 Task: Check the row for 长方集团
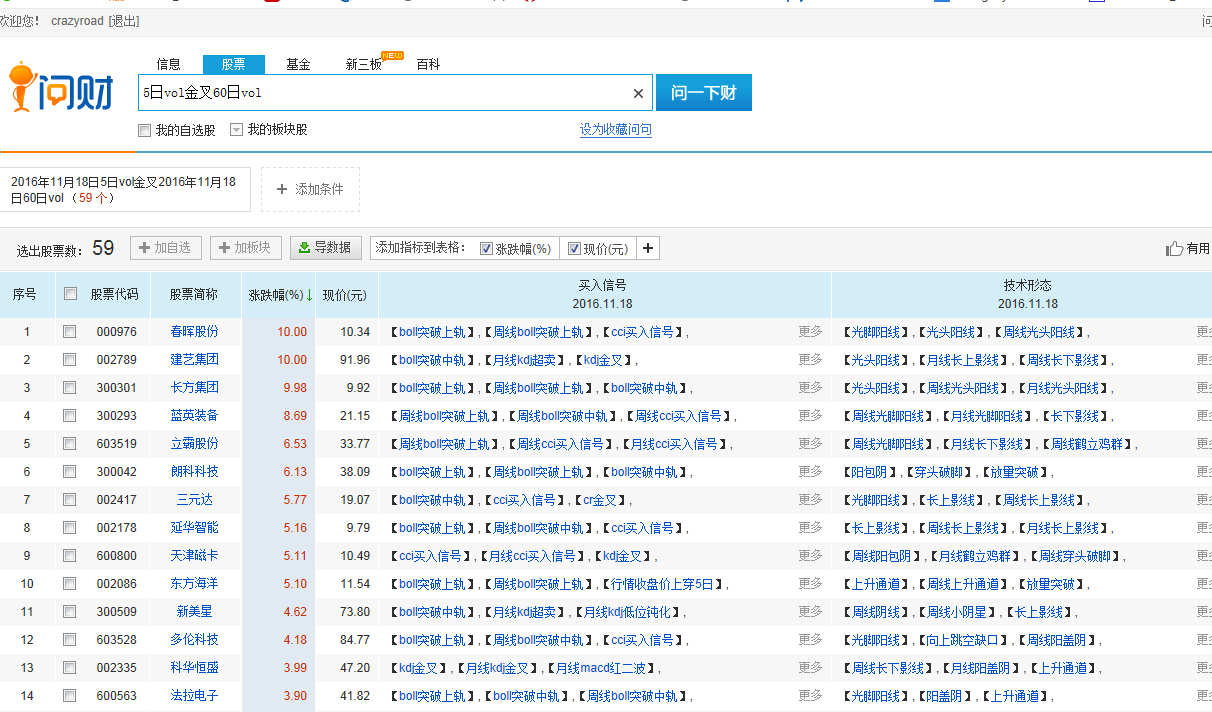69,388
